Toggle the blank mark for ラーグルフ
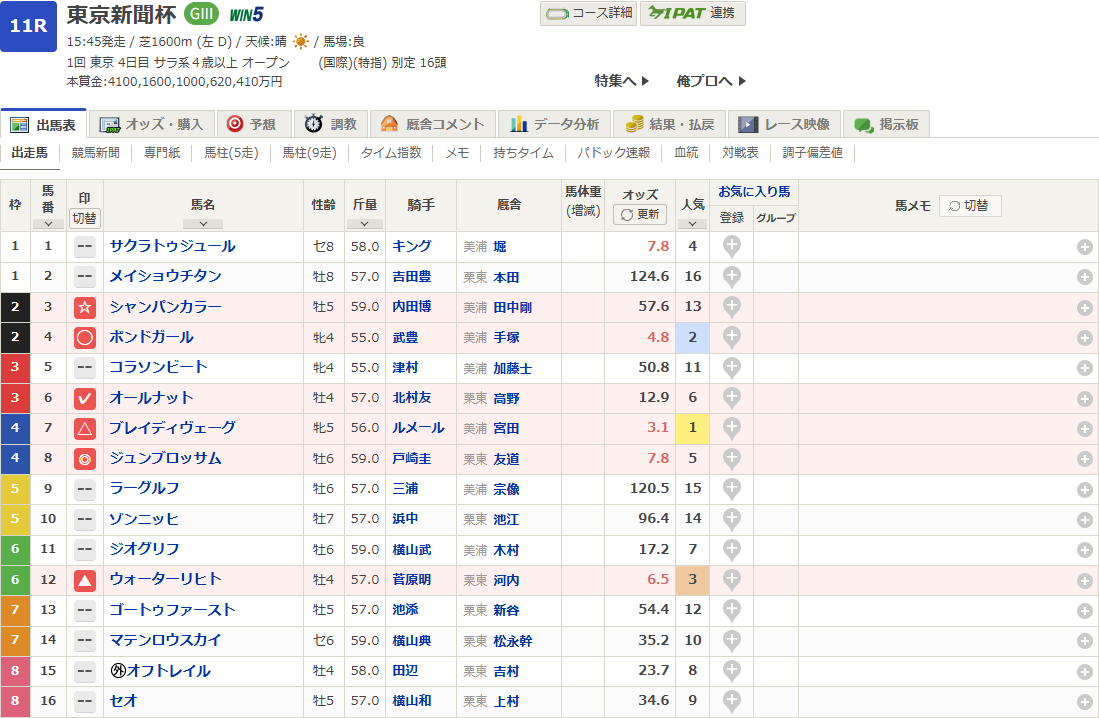The image size is (1099, 718). (x=85, y=489)
